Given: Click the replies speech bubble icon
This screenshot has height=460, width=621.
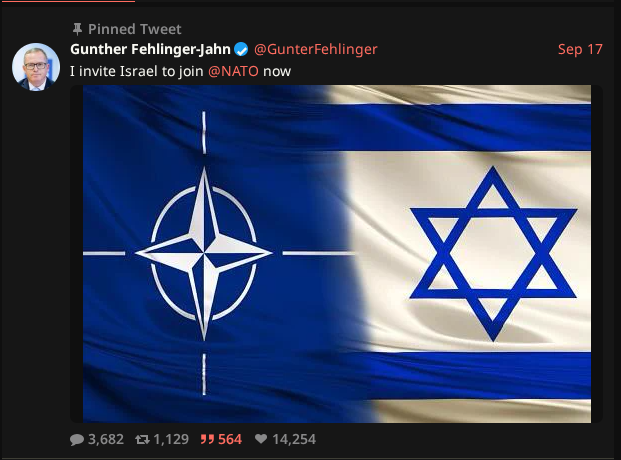Looking at the screenshot, I should point(77,439).
